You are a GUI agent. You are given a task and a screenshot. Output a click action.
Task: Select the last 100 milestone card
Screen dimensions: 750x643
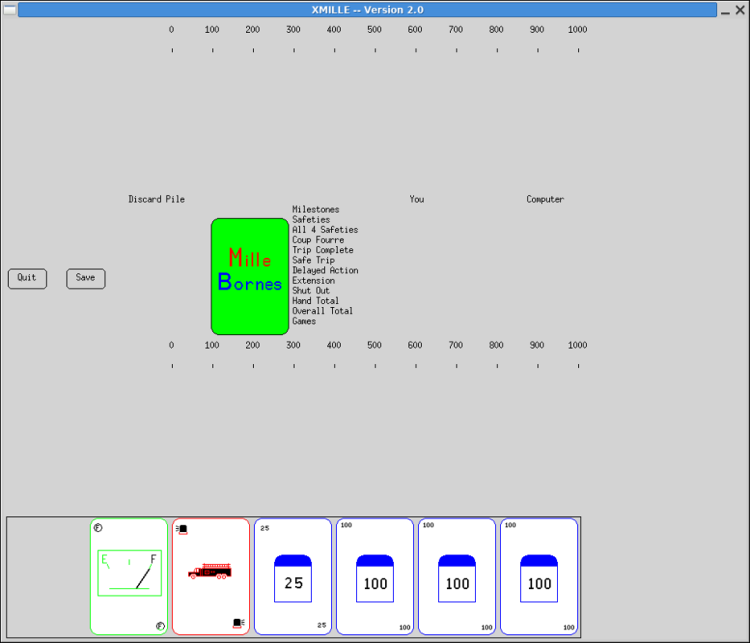pos(539,576)
